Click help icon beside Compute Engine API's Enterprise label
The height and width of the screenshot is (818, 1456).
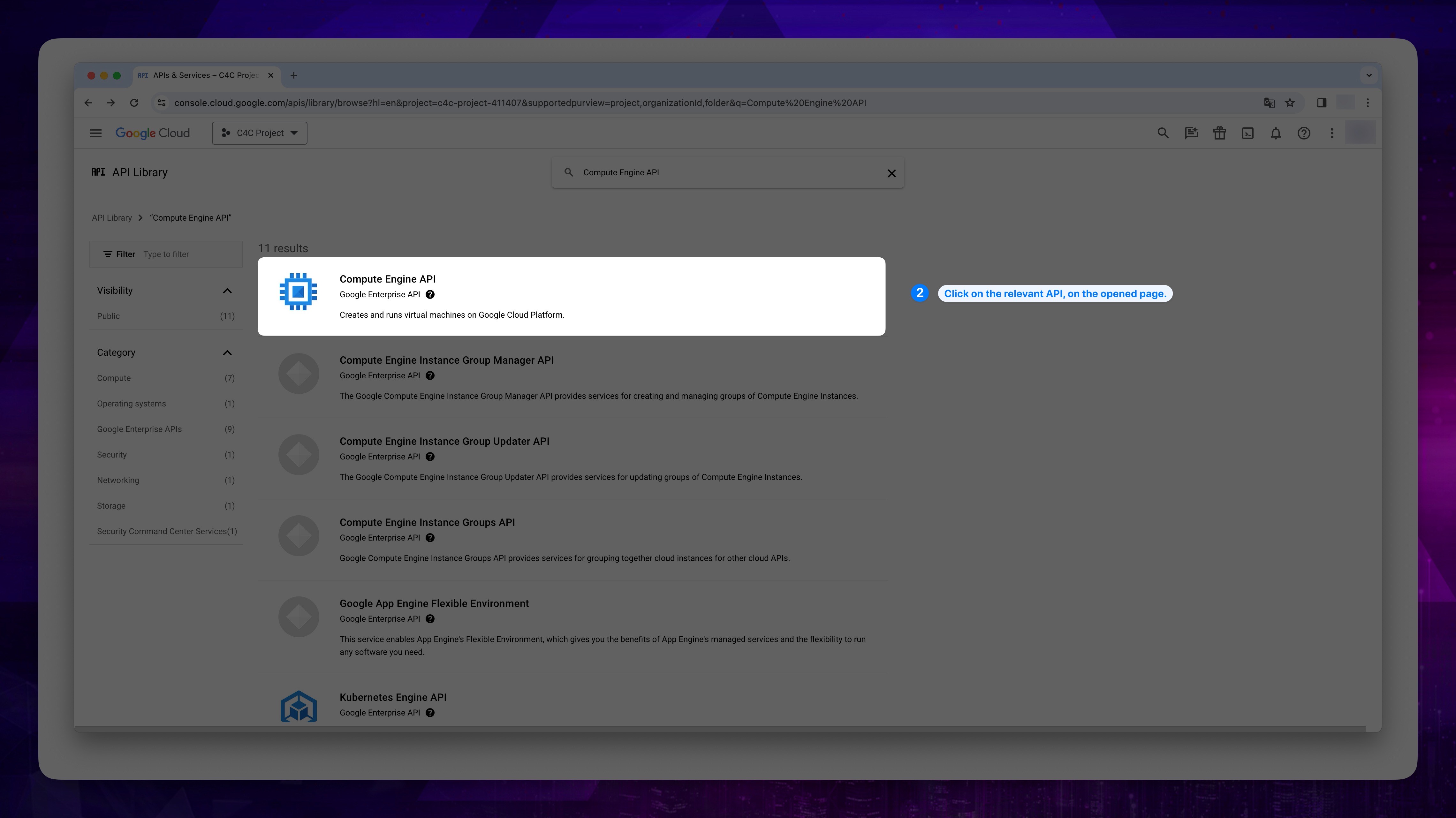(x=430, y=294)
